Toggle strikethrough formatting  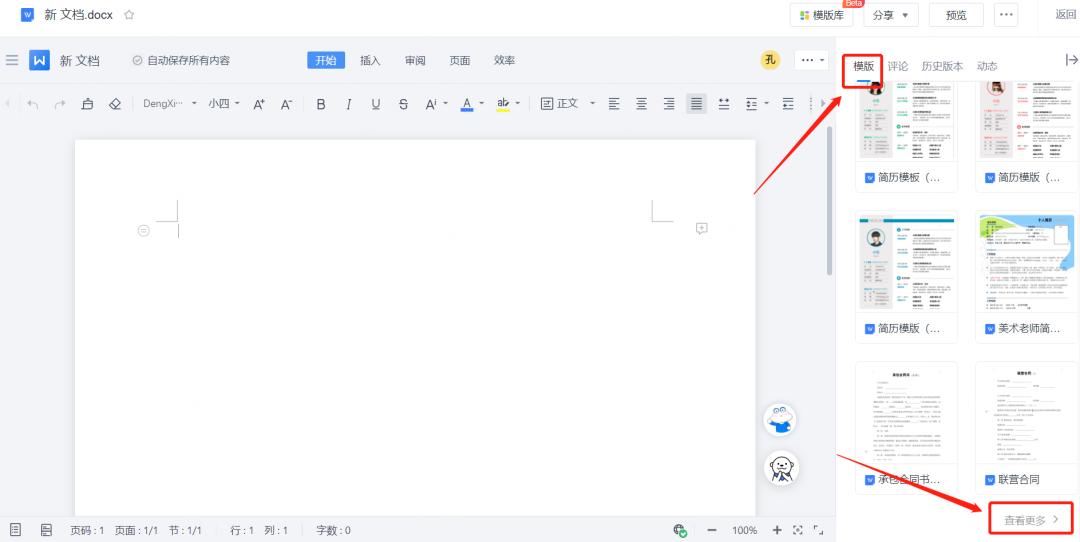coord(403,104)
